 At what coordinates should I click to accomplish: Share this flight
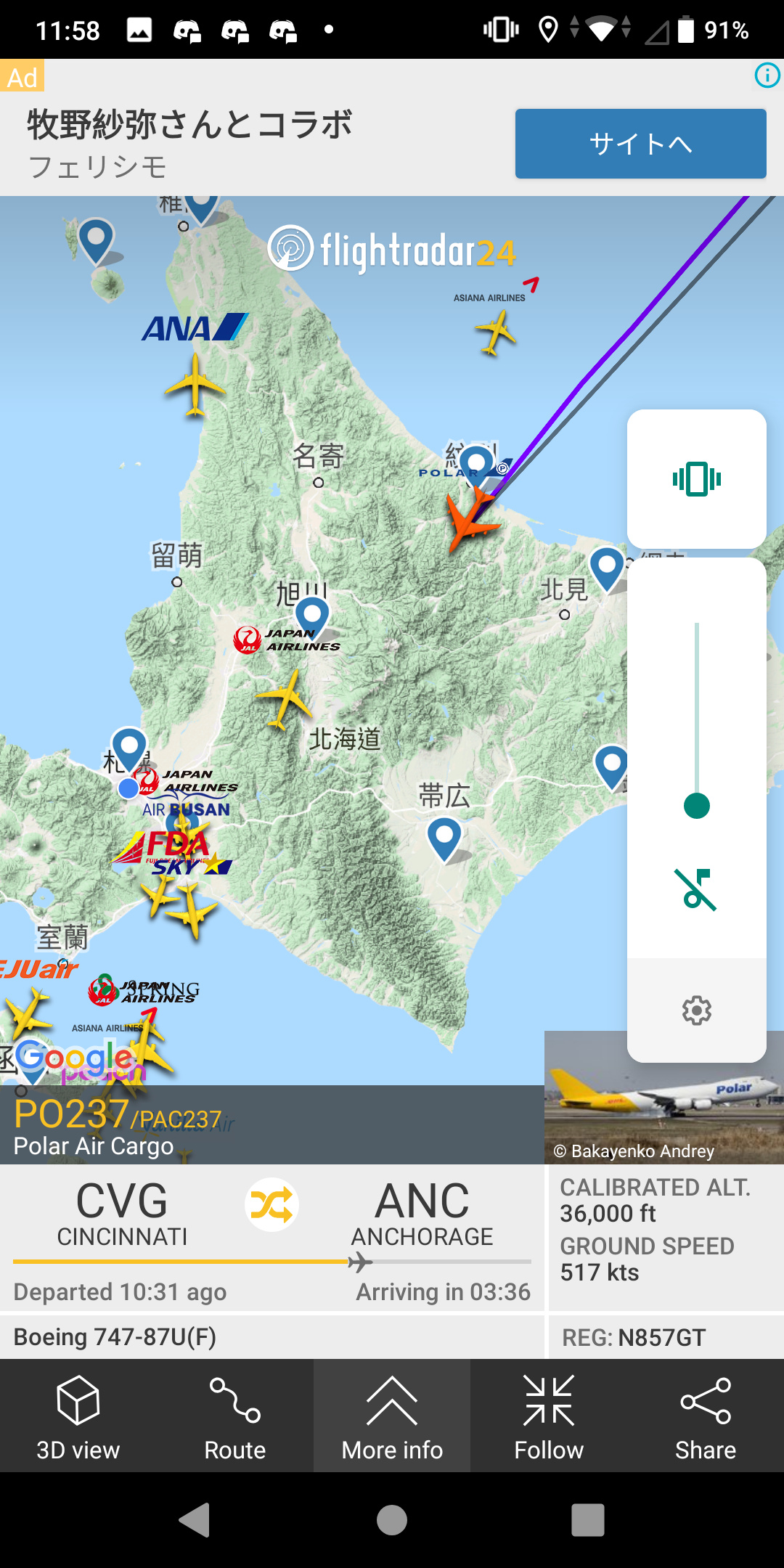(x=706, y=1416)
